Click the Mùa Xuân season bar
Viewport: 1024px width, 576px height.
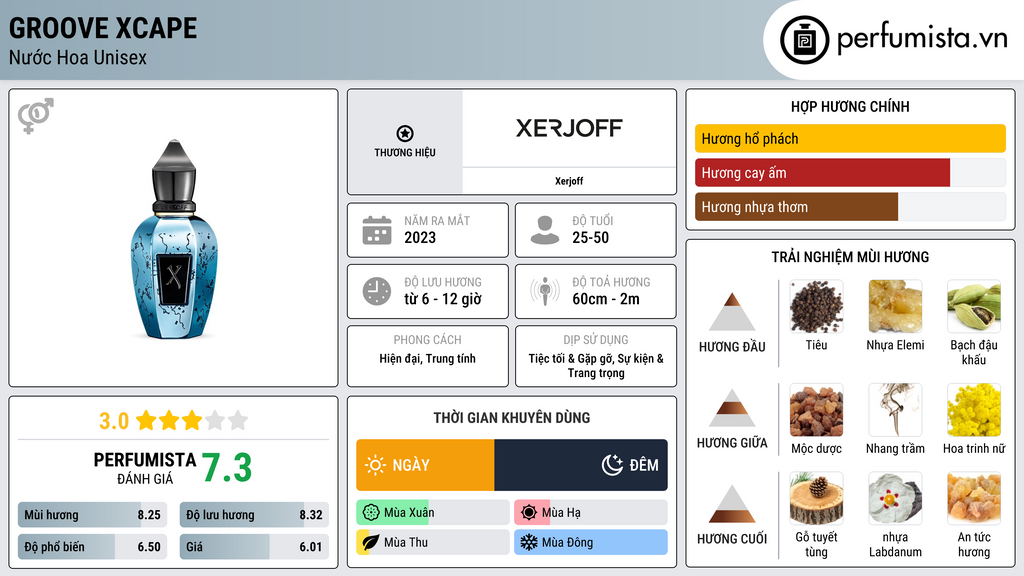pos(432,513)
